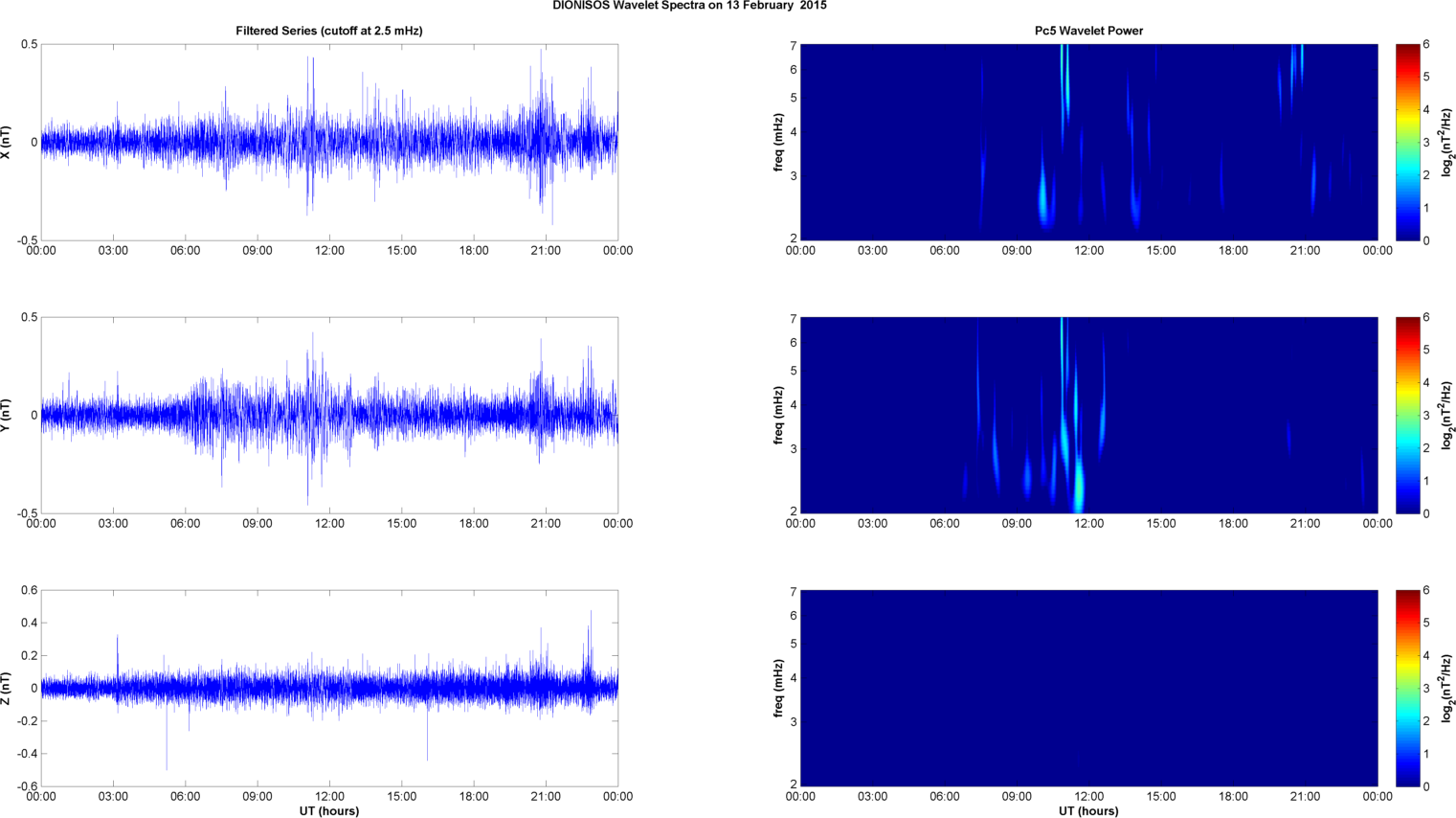Click 'freq (mHz)' label of X wavelet spectrogram
The height and width of the screenshot is (818, 1456).
[779, 143]
